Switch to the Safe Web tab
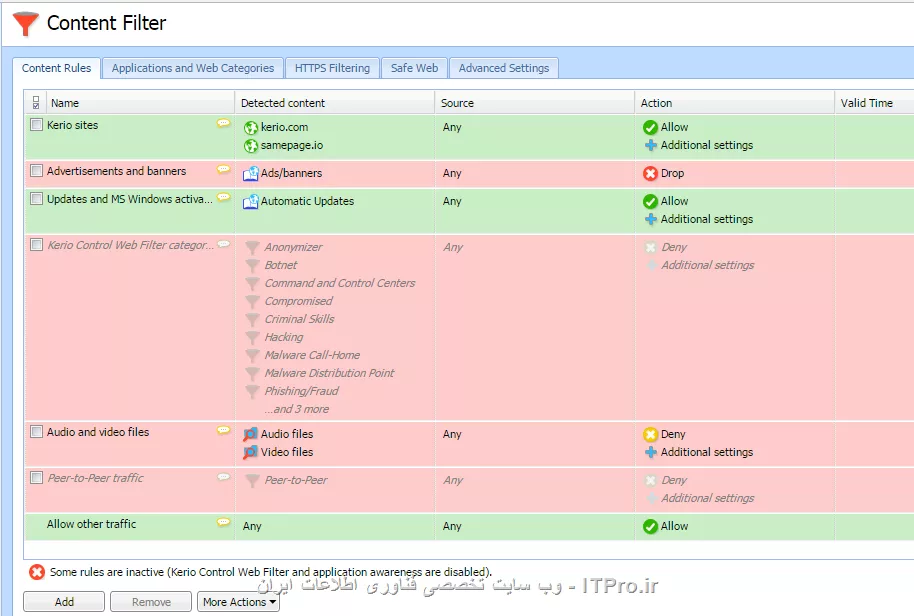Viewport: 914px width, 616px height. pos(414,68)
